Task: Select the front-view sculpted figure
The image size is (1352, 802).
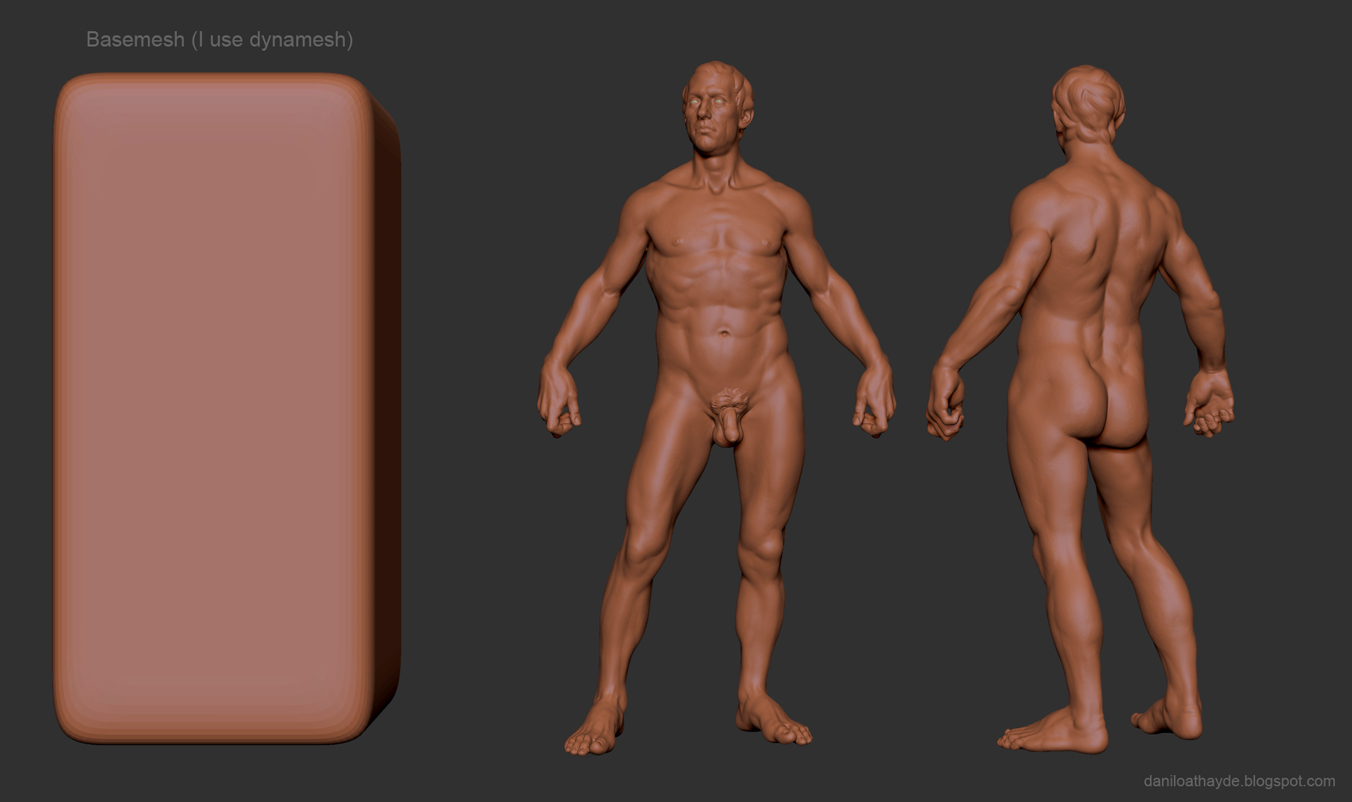Action: 716,408
